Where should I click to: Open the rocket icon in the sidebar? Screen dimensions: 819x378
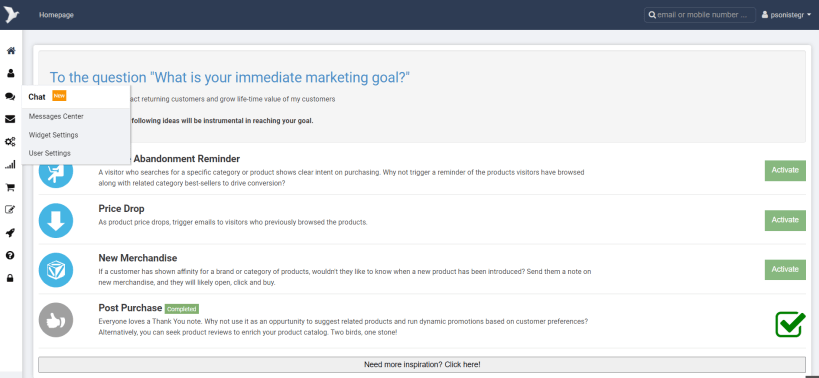click(10, 233)
